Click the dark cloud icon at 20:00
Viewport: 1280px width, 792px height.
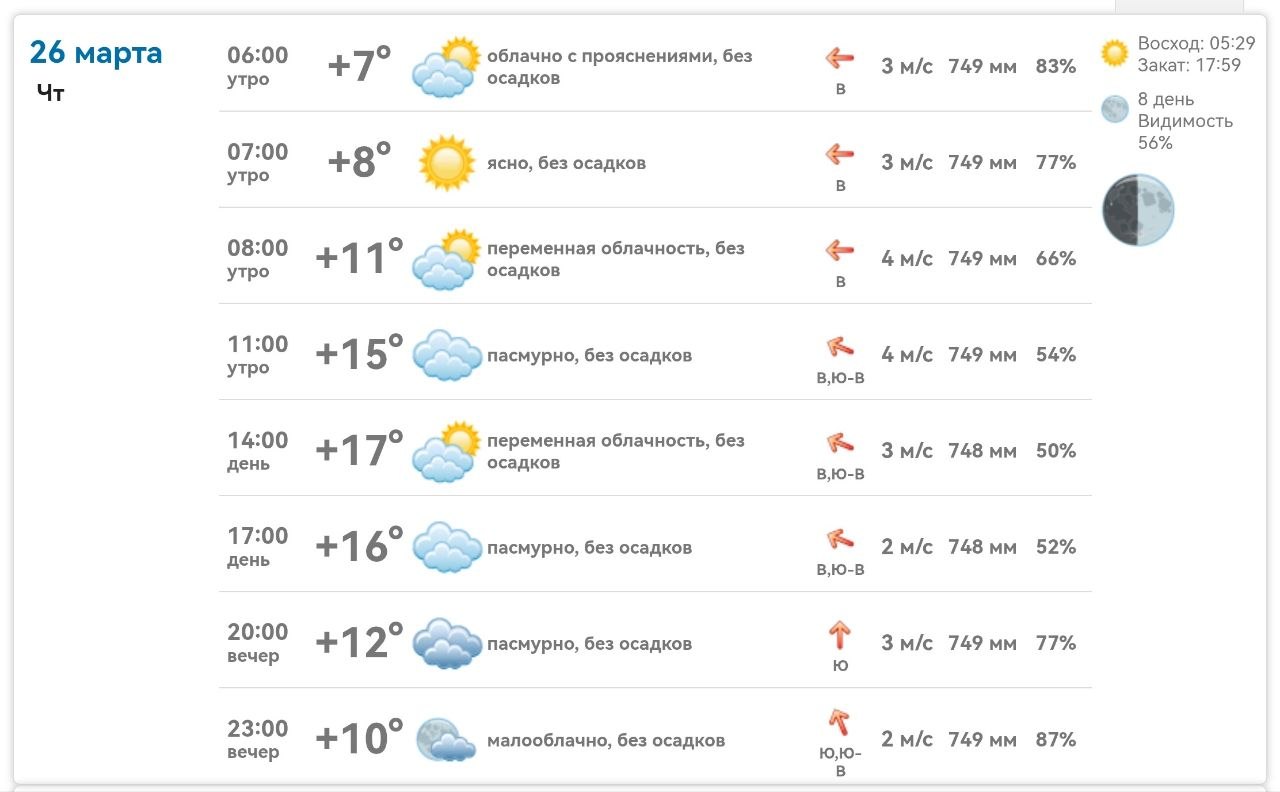pos(446,643)
